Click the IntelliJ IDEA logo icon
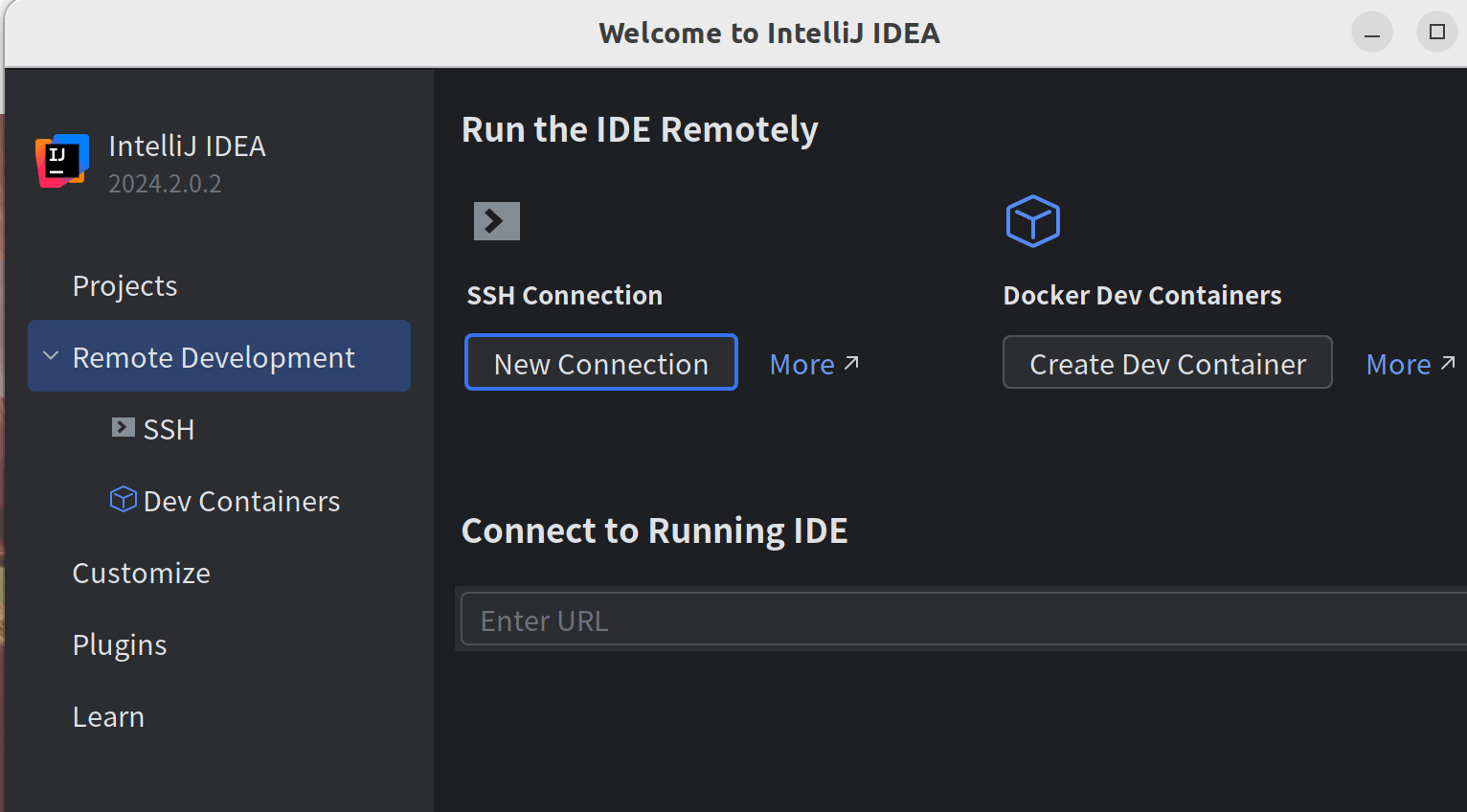Viewport: 1467px width, 812px height. 62,161
